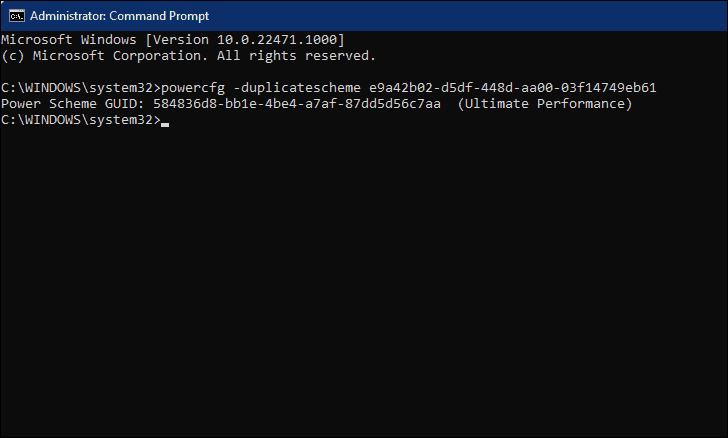Click the 'All rights reserved.' text
The height and width of the screenshot is (438, 728).
[296, 56]
